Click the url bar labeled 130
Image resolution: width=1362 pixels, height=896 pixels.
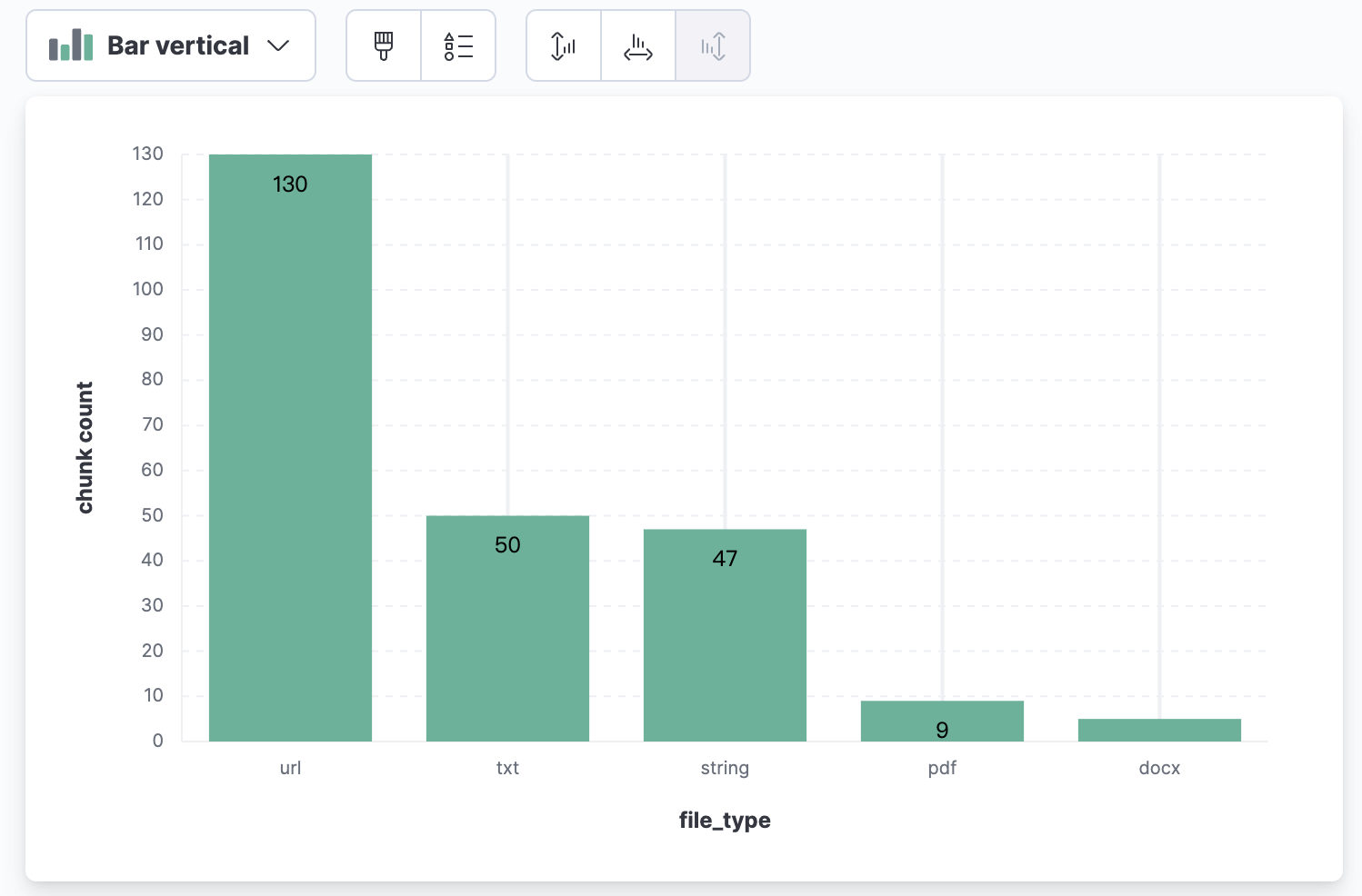pyautogui.click(x=290, y=448)
